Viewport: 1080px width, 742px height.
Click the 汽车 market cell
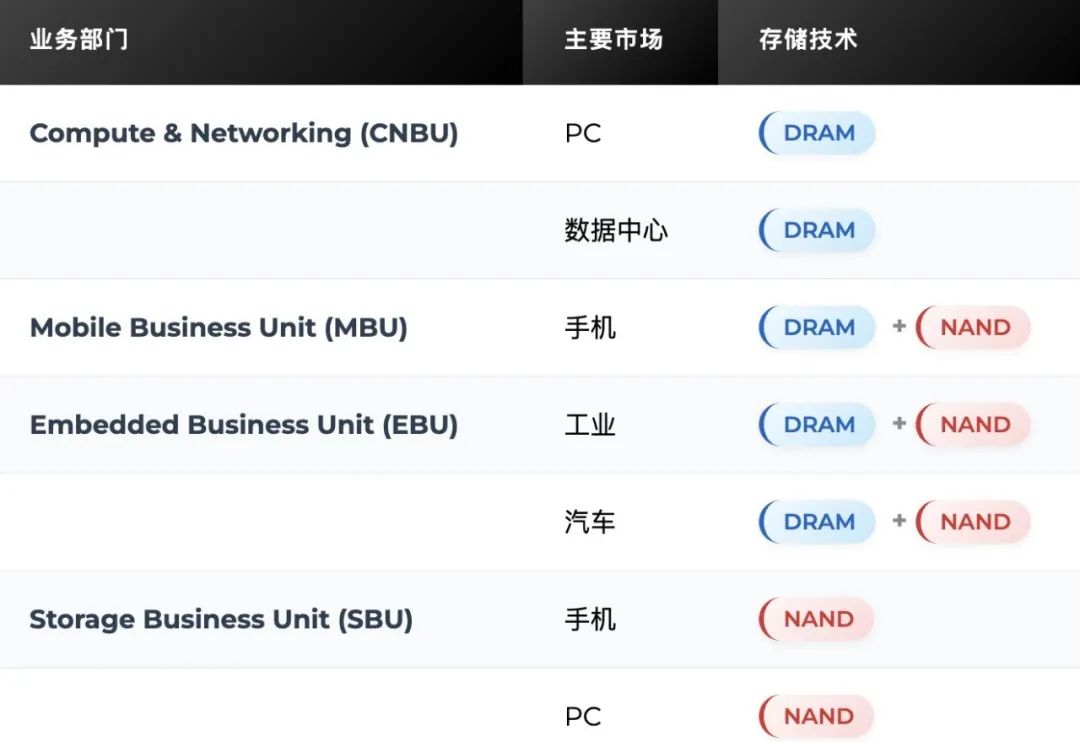click(x=590, y=522)
